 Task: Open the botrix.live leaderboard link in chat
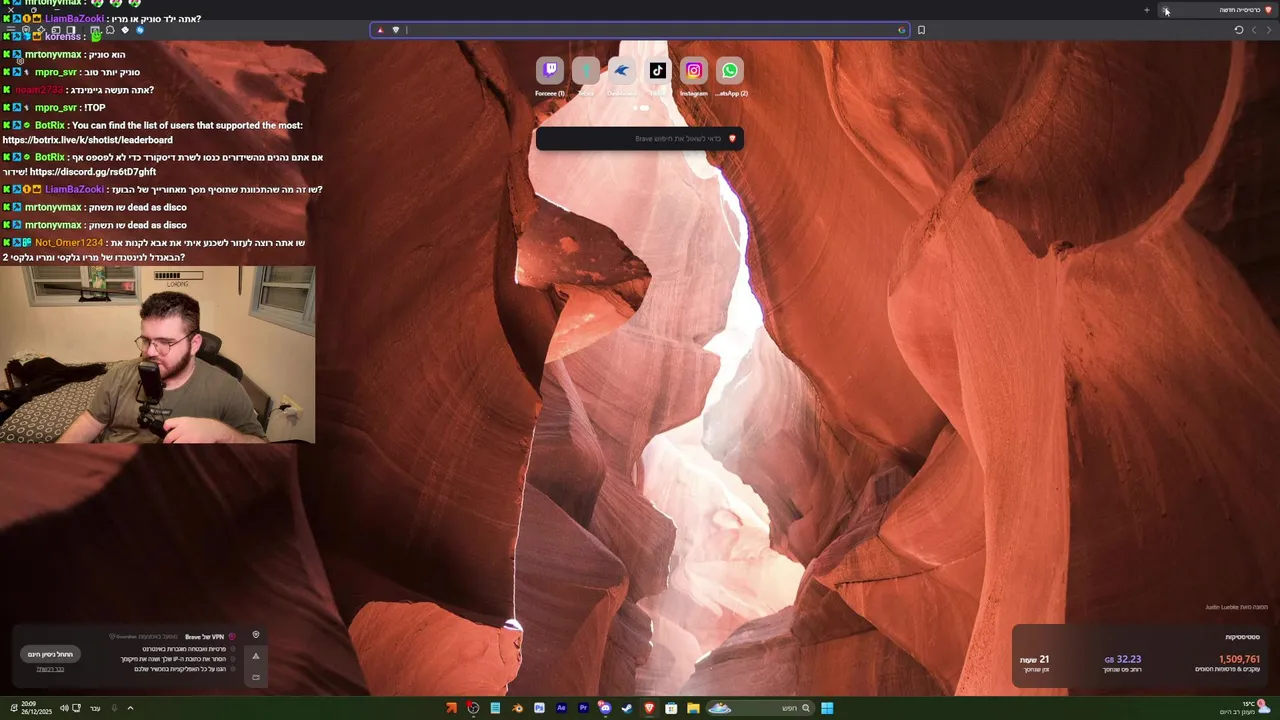pyautogui.click(x=87, y=140)
